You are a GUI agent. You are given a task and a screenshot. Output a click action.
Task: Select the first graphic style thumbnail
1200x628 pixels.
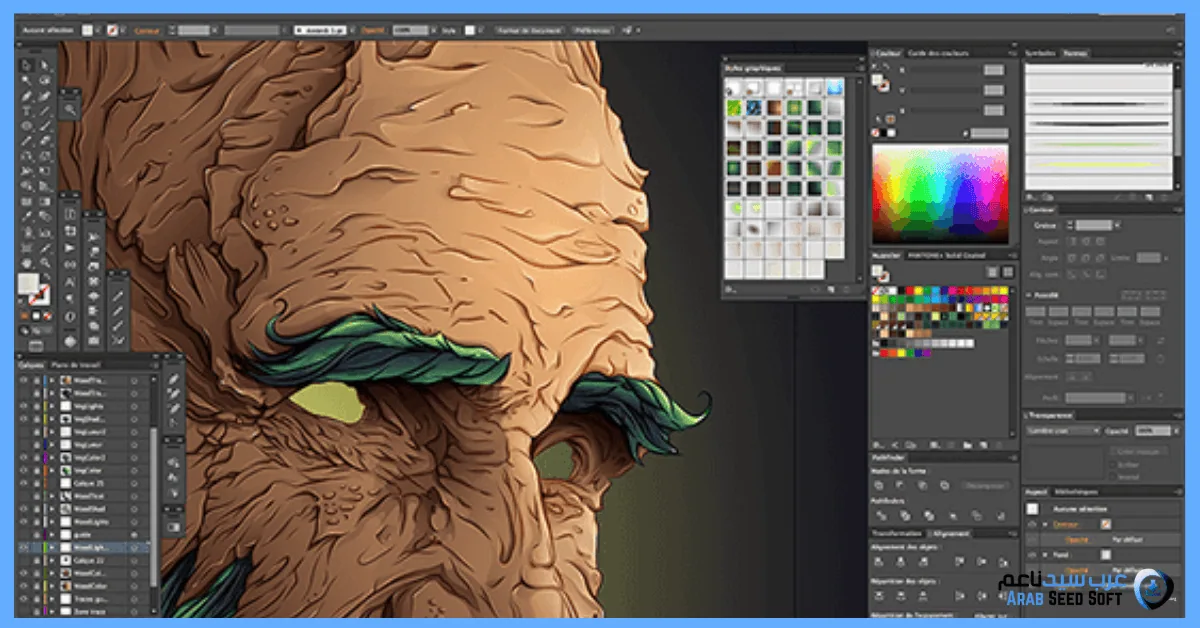(x=734, y=88)
